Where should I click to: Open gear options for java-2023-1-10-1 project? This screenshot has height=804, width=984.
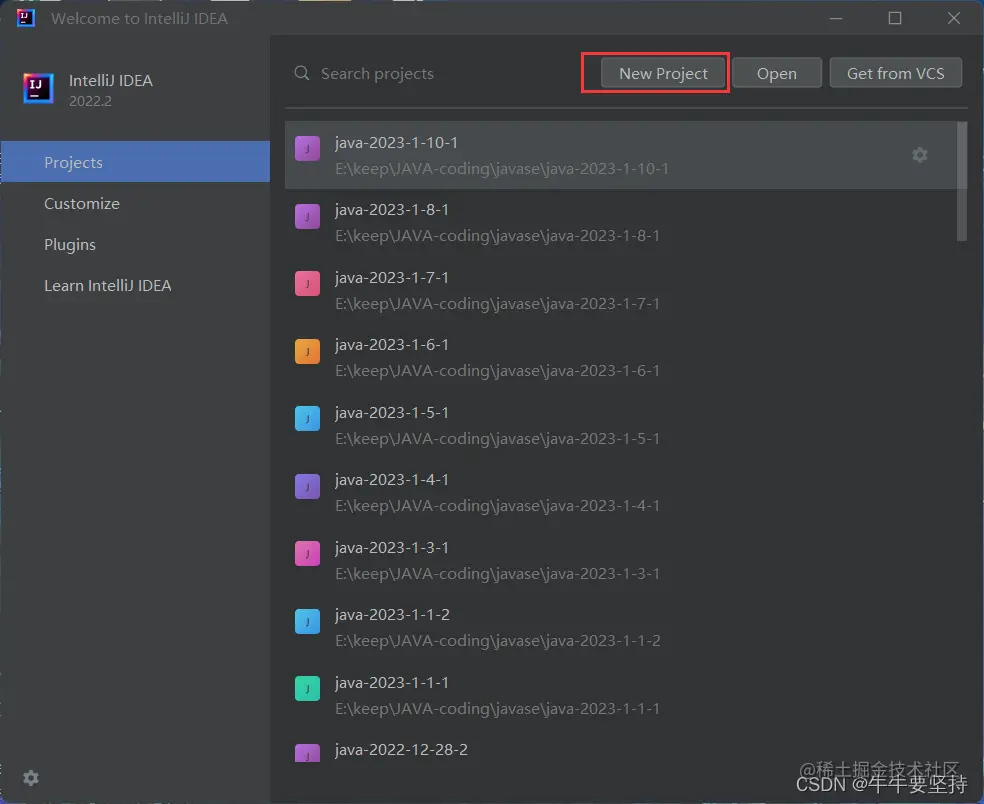(919, 155)
